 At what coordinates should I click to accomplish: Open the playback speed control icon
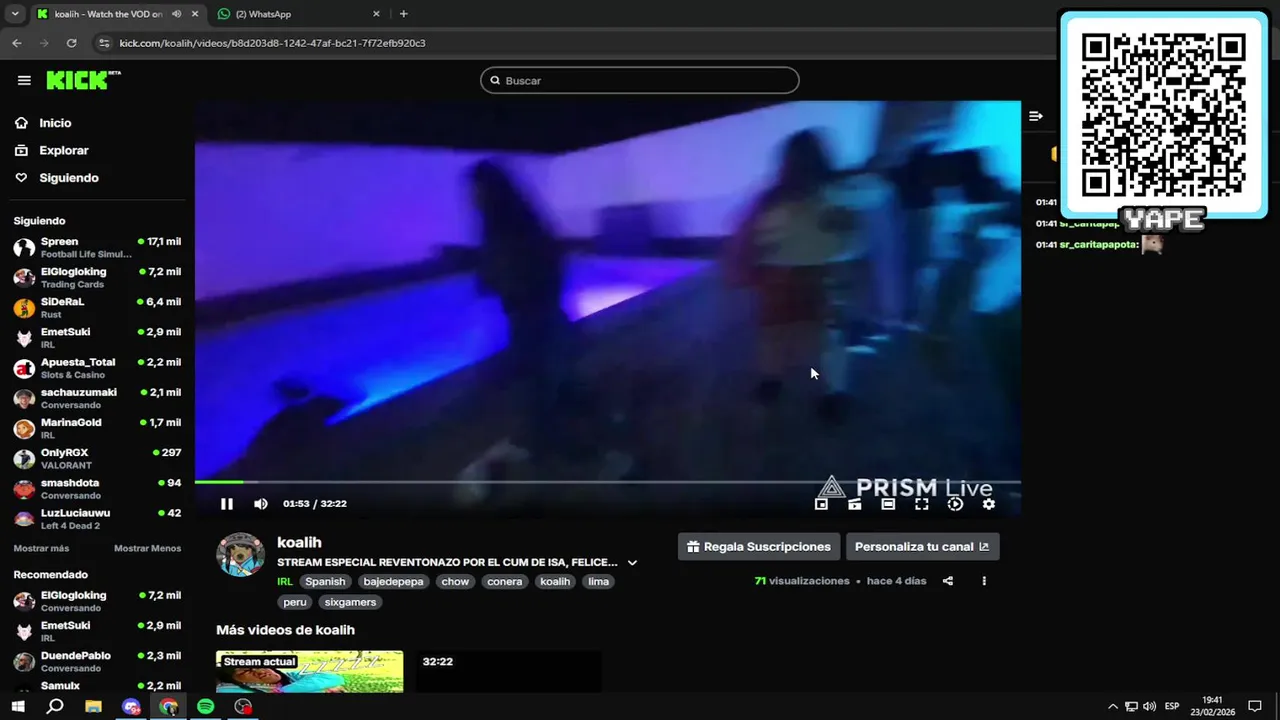955,504
